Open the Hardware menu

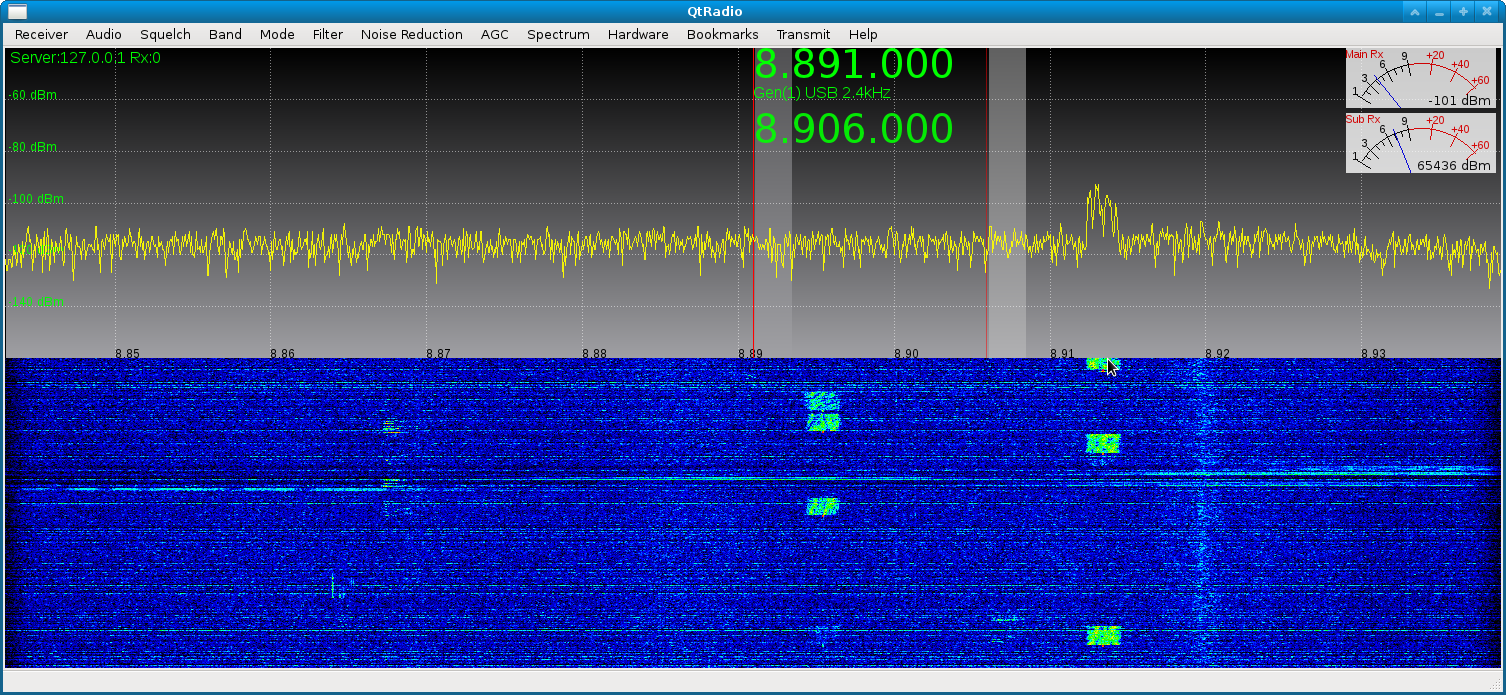coord(637,34)
